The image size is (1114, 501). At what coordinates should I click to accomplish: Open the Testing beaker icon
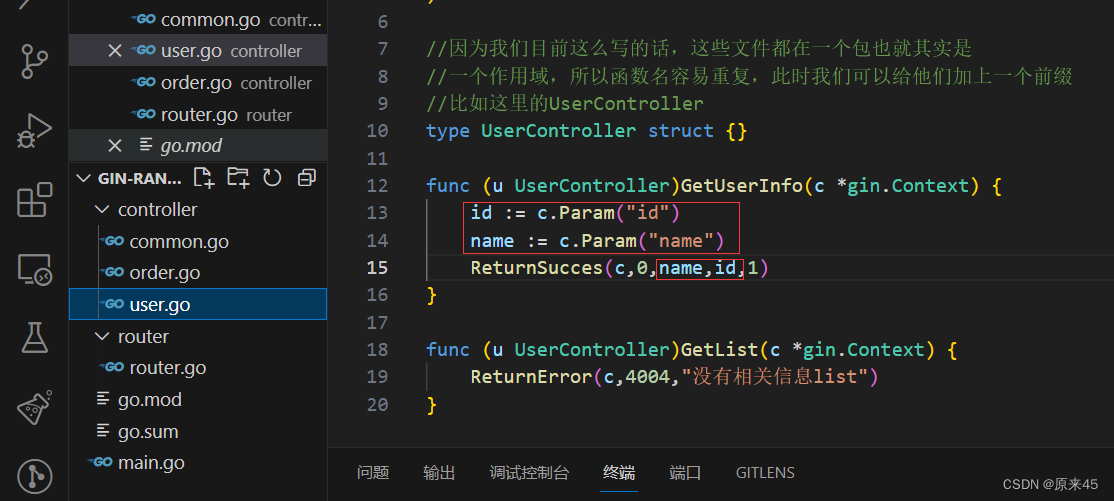(x=33, y=338)
